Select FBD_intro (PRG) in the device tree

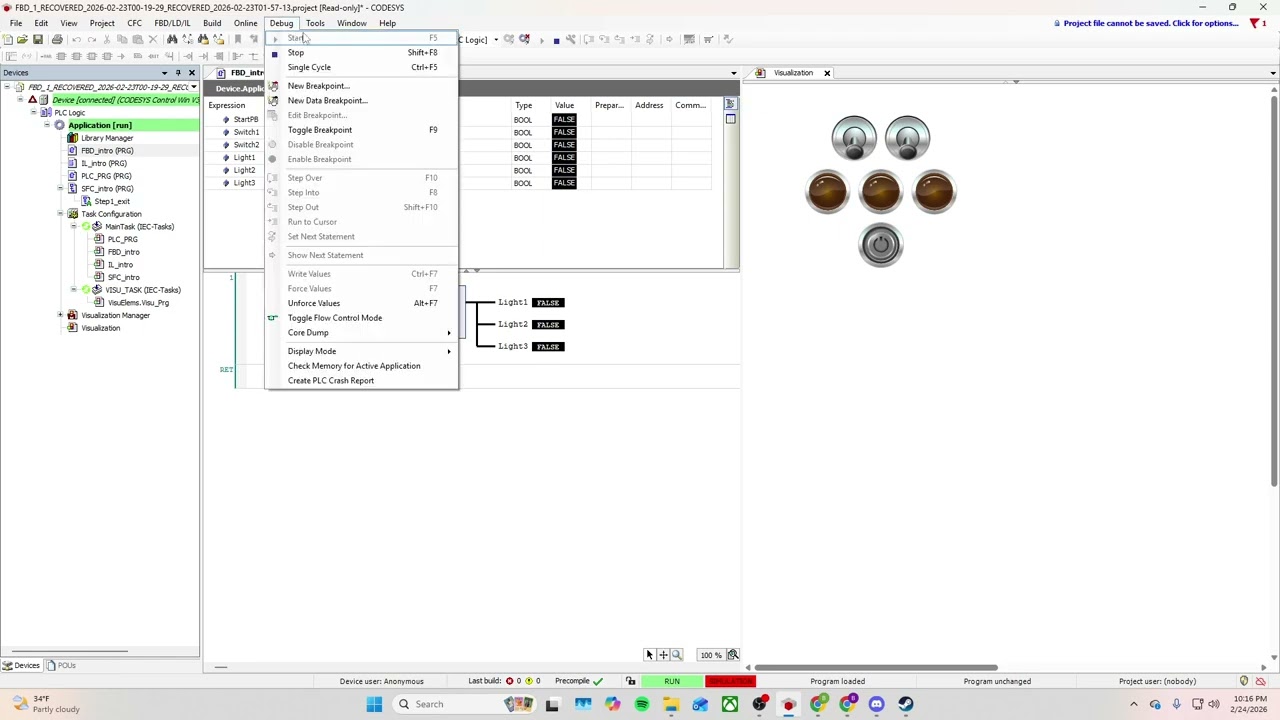[x=107, y=151]
